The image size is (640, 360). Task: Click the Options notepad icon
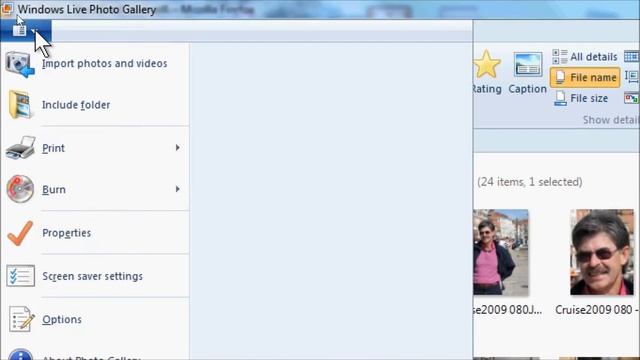click(21, 319)
